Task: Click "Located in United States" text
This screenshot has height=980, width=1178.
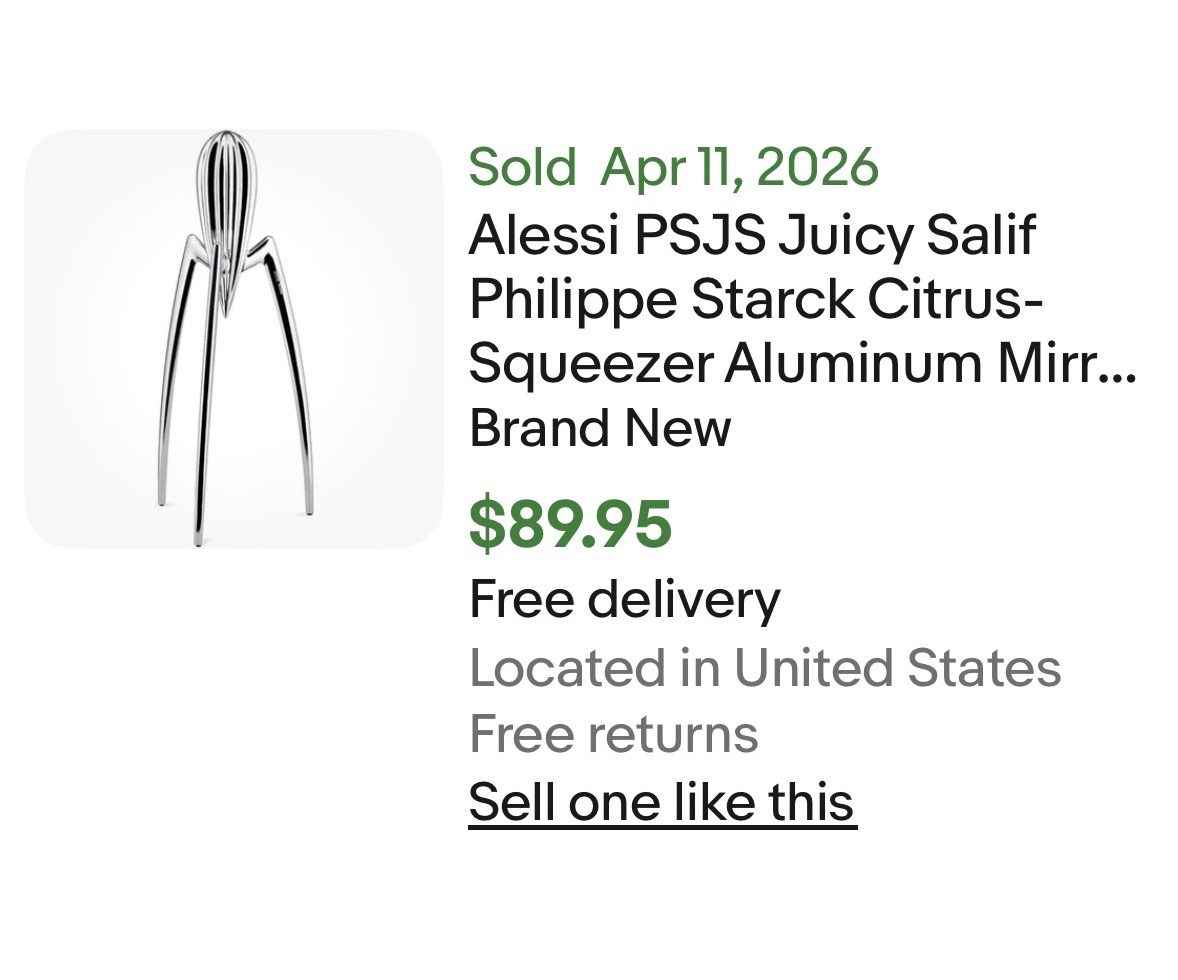Action: click(x=765, y=668)
